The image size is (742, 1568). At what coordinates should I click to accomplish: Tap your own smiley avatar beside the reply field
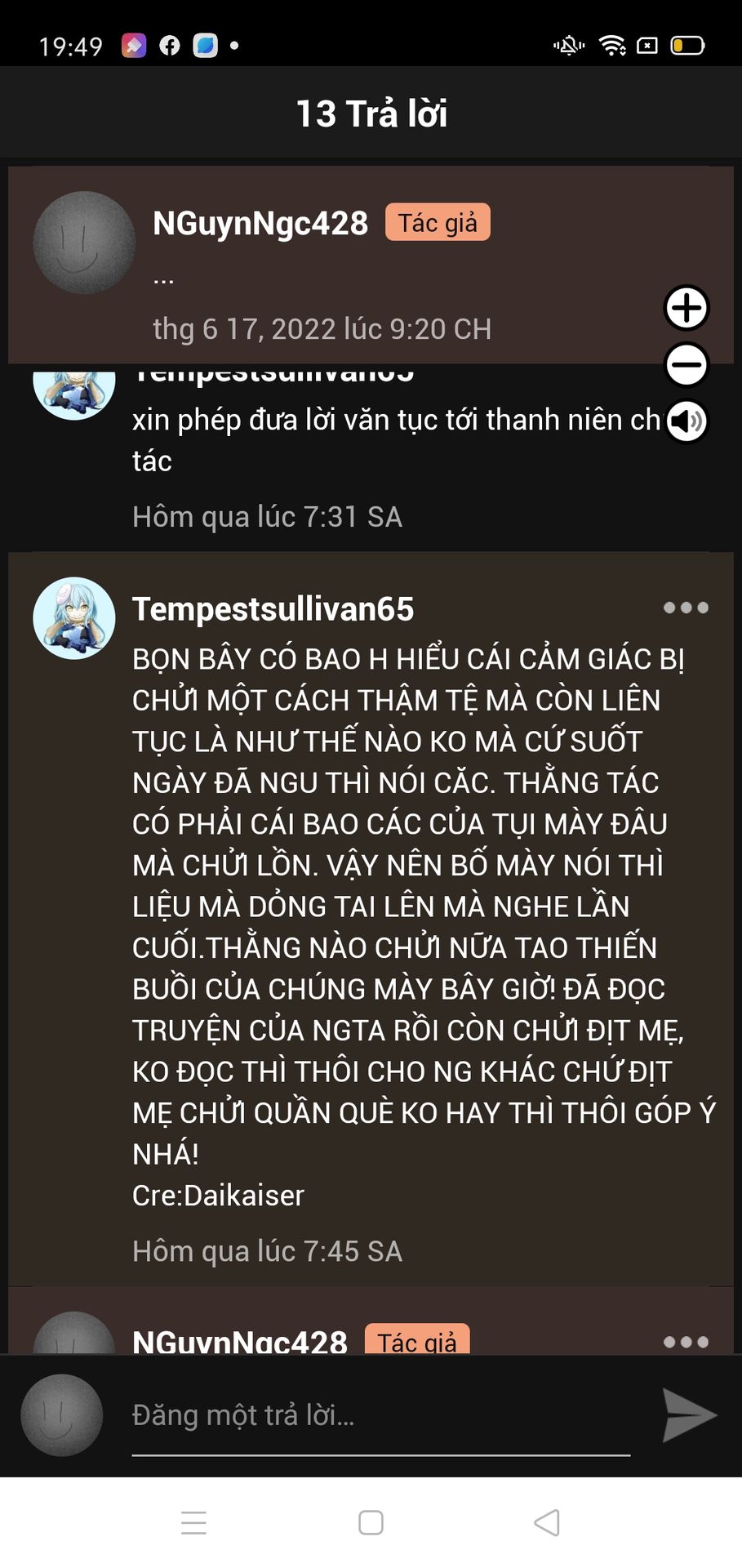61,1415
